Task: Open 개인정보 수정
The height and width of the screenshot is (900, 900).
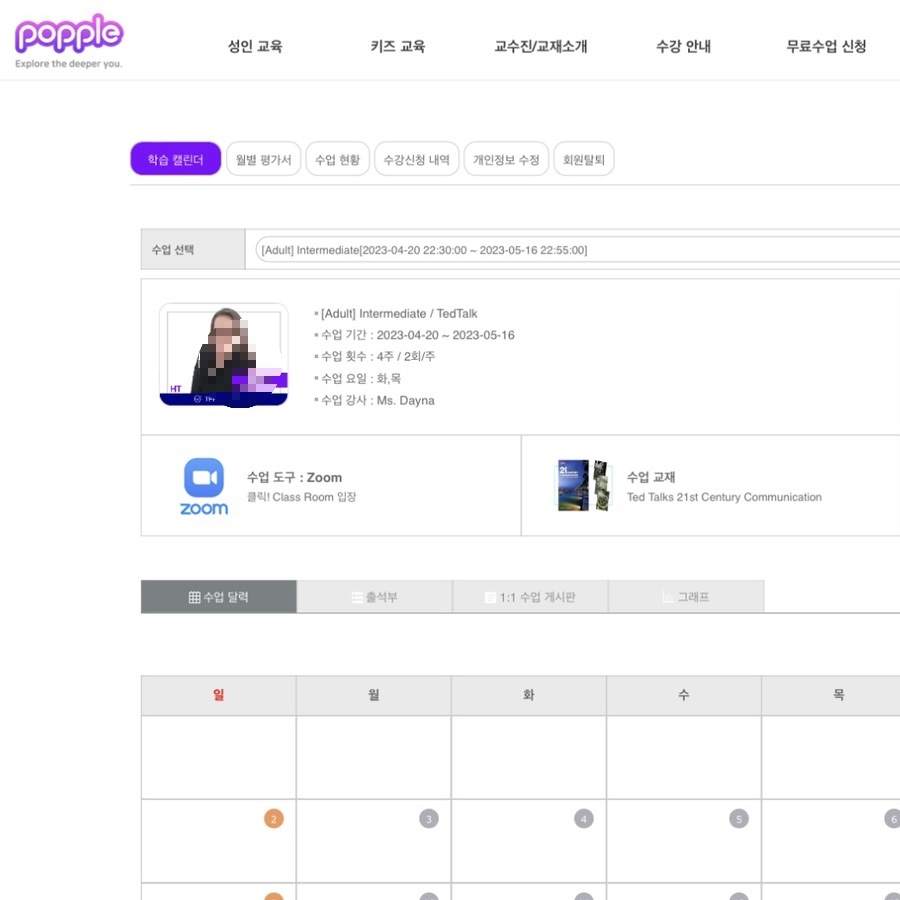Action: (x=506, y=159)
